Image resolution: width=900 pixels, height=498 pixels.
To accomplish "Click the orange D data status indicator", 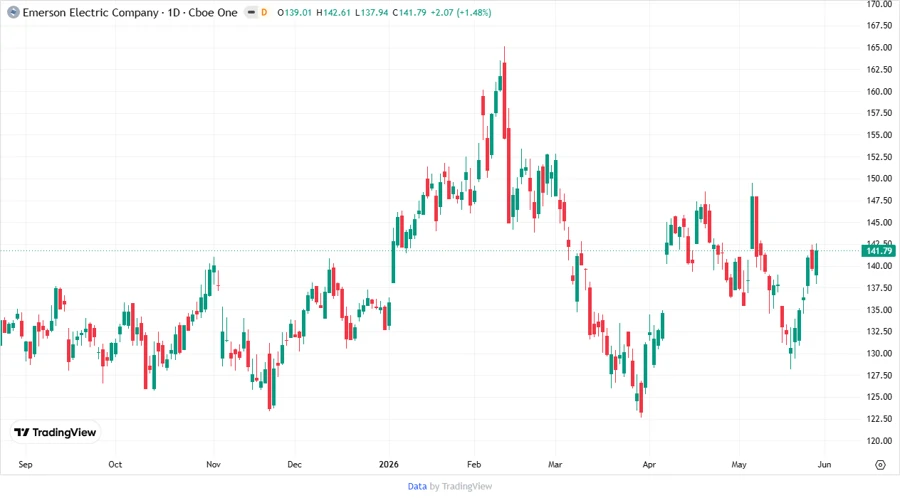I will pyautogui.click(x=264, y=12).
